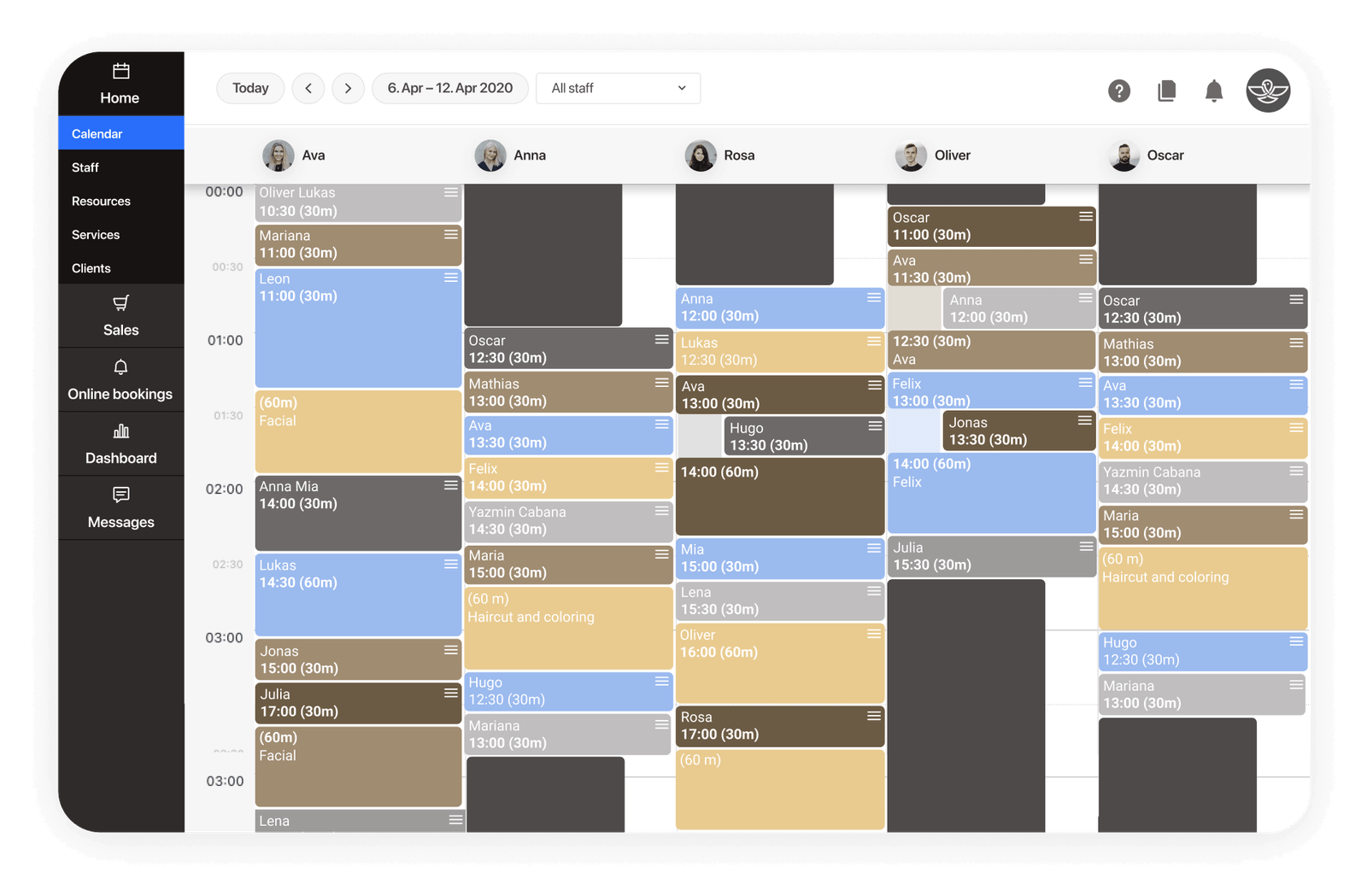Open the date range 6. Apr – 12. Apr 2020

(450, 88)
